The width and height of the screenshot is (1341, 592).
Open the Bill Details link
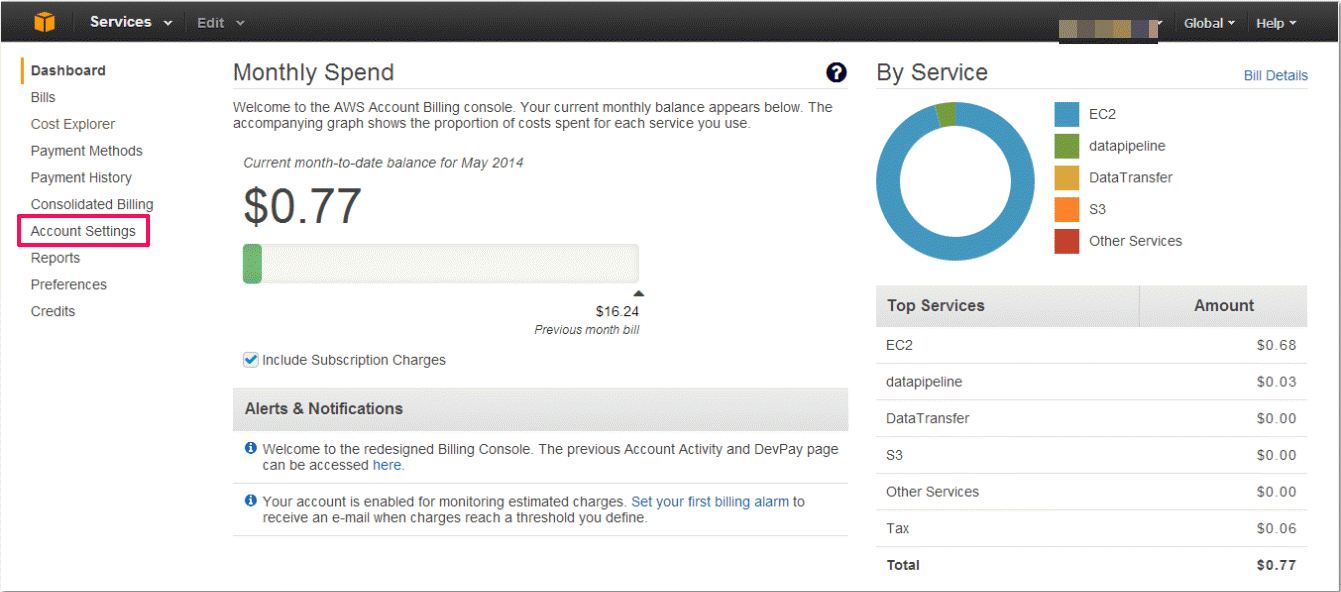click(x=1275, y=75)
